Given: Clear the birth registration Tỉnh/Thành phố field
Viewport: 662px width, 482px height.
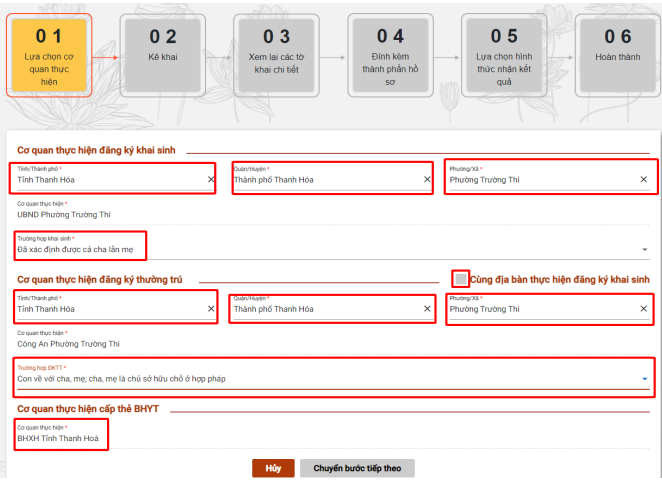Looking at the screenshot, I should click(210, 180).
